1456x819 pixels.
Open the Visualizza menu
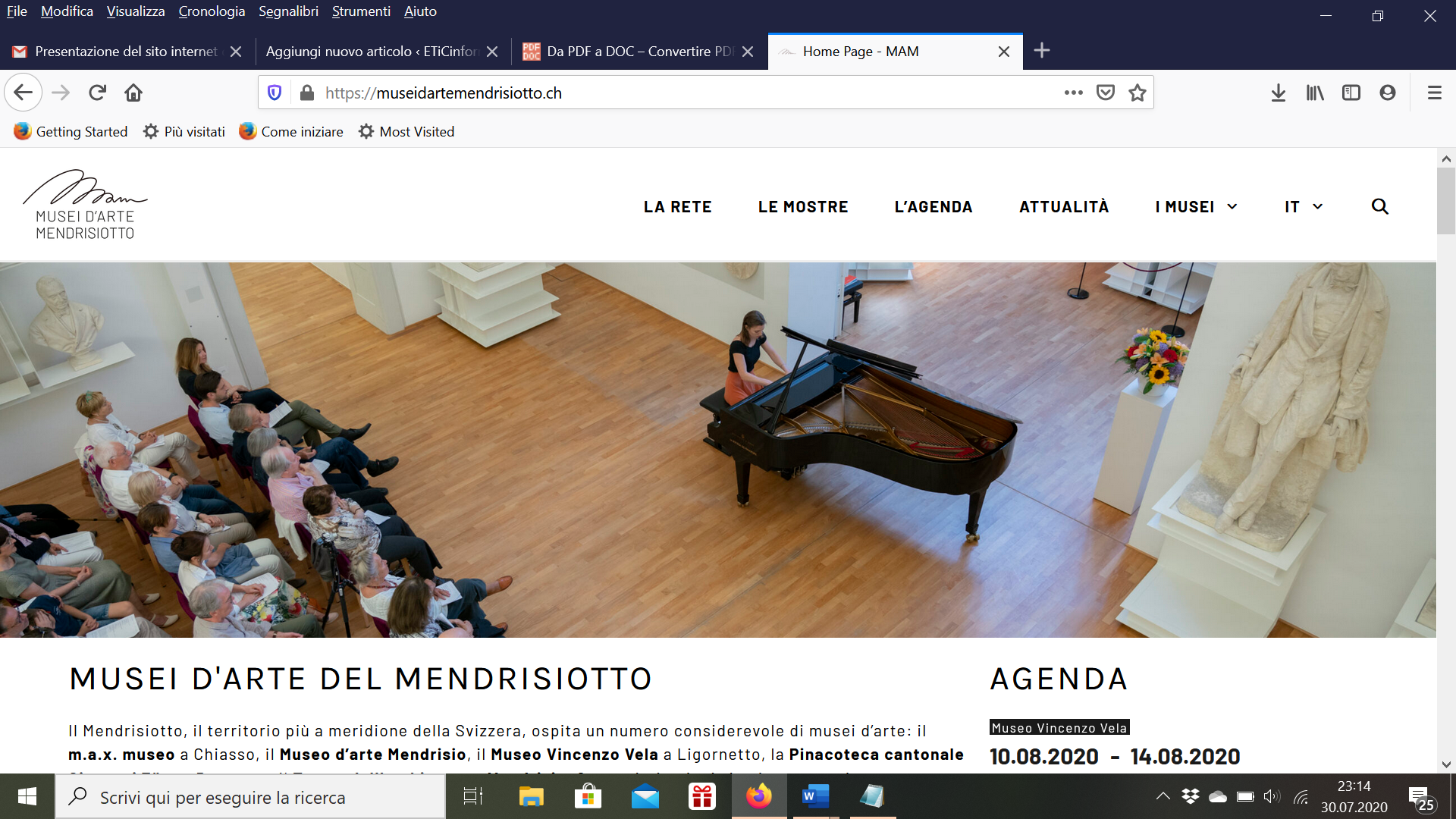click(x=136, y=11)
